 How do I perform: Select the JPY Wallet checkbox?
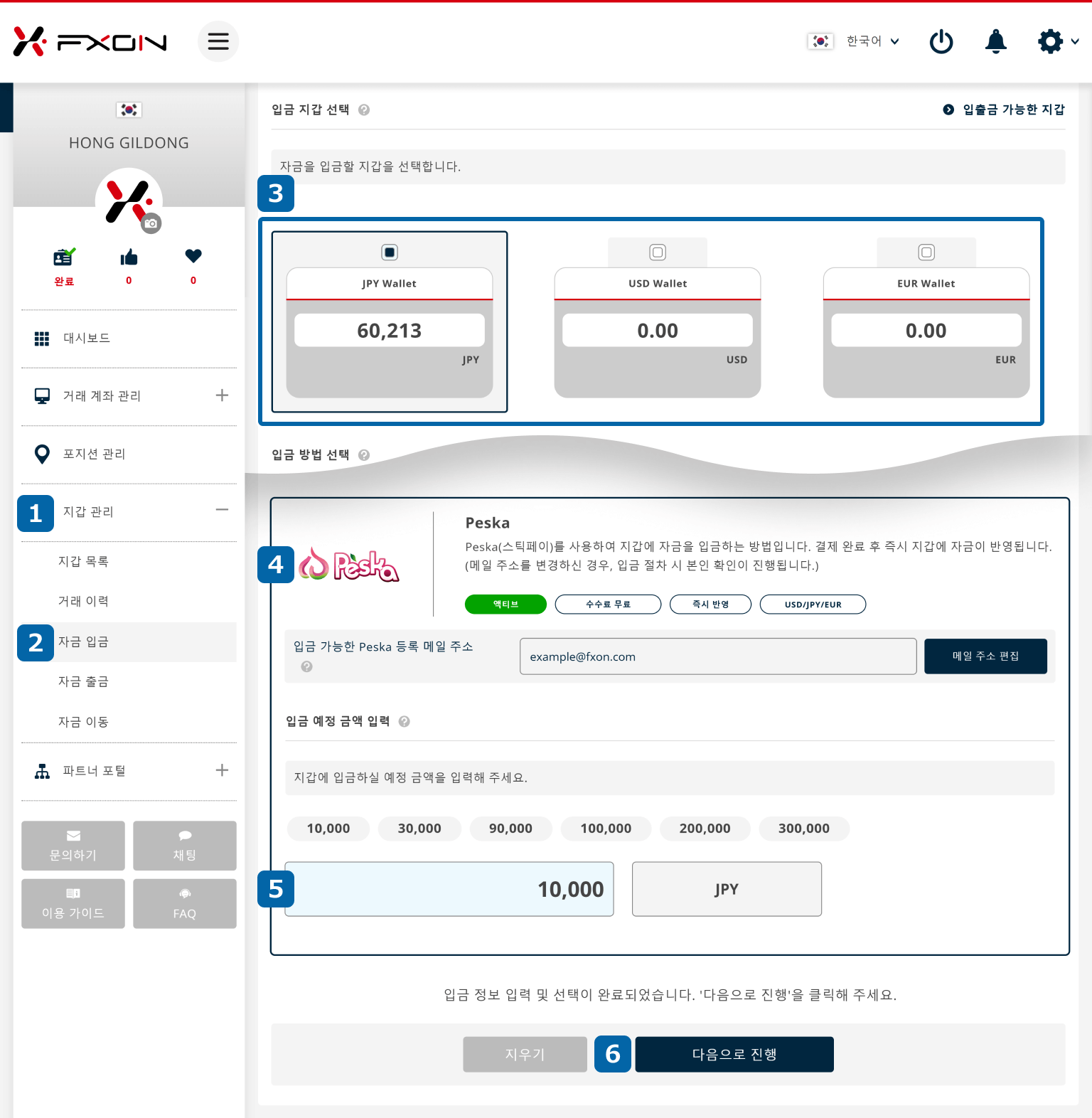(390, 252)
